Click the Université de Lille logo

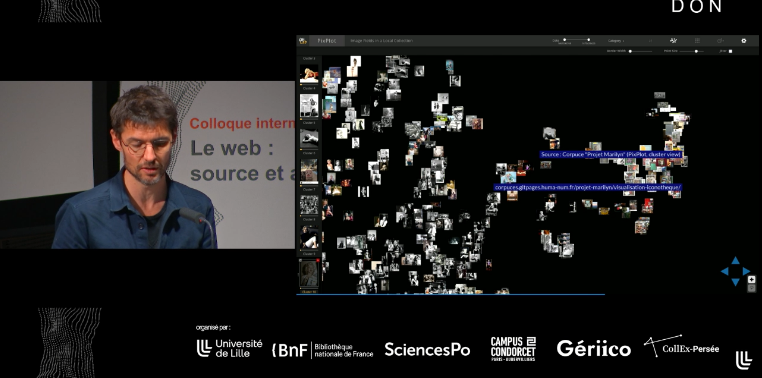[229, 348]
